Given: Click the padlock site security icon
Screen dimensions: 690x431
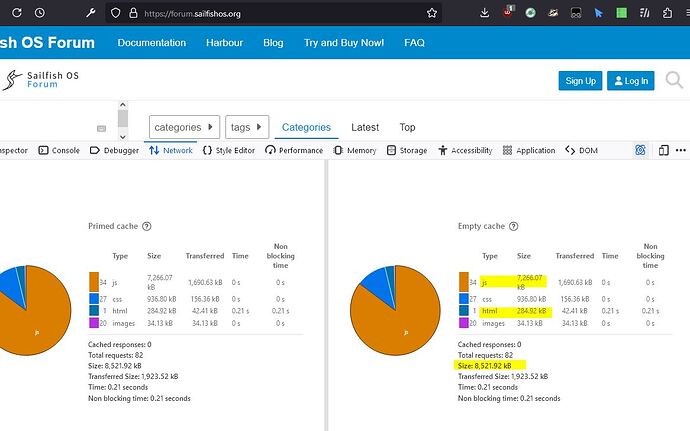Looking at the screenshot, I should coord(133,13).
